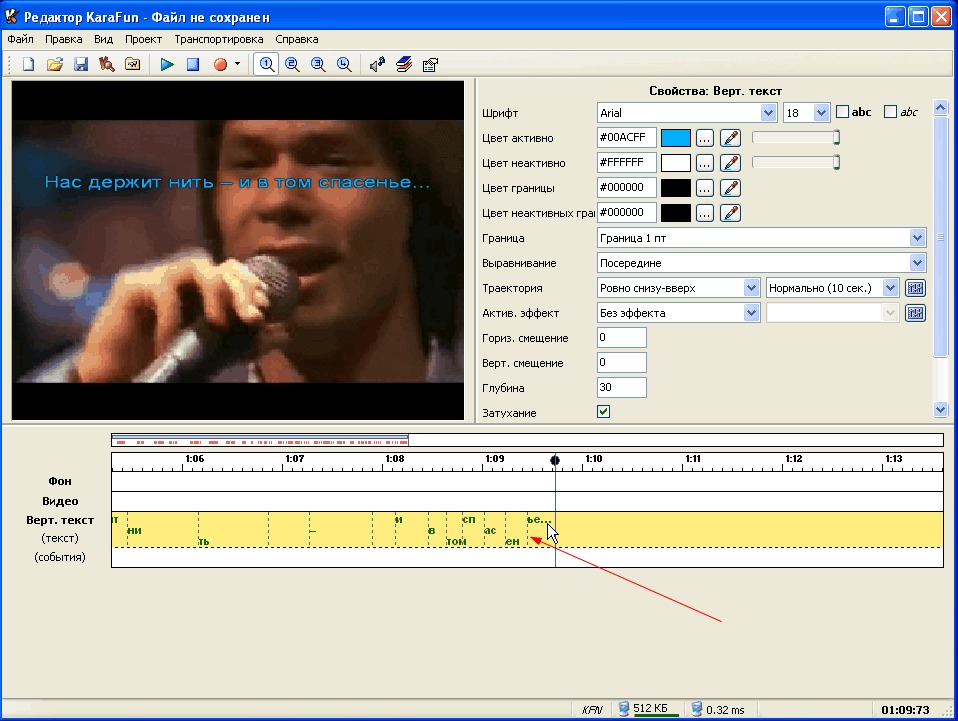Select zoom level 1 magnifier

266,64
